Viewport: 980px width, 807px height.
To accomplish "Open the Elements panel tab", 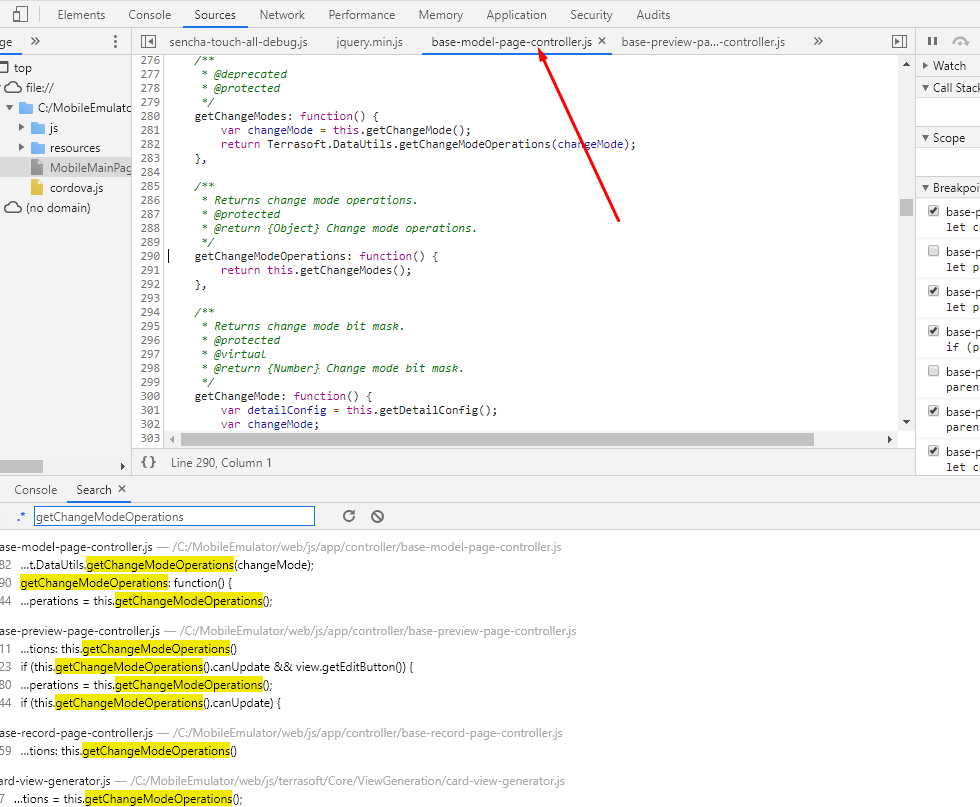I will coord(81,14).
